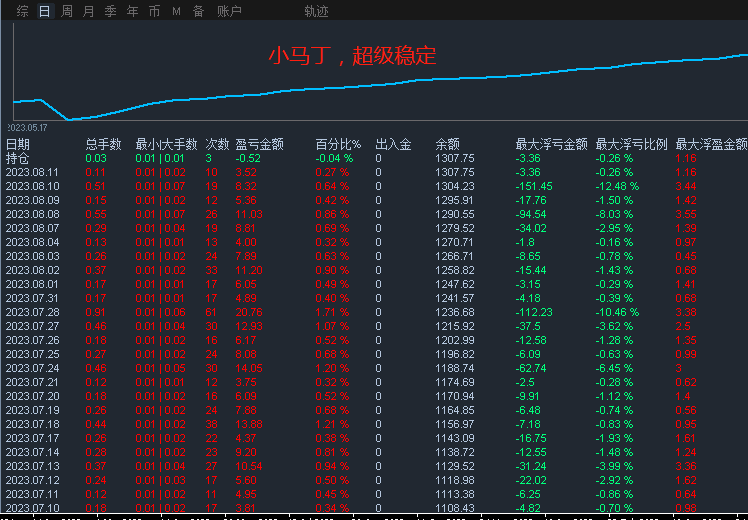Select the 2023.08.02 date row
The height and width of the screenshot is (520, 748).
click(x=374, y=270)
